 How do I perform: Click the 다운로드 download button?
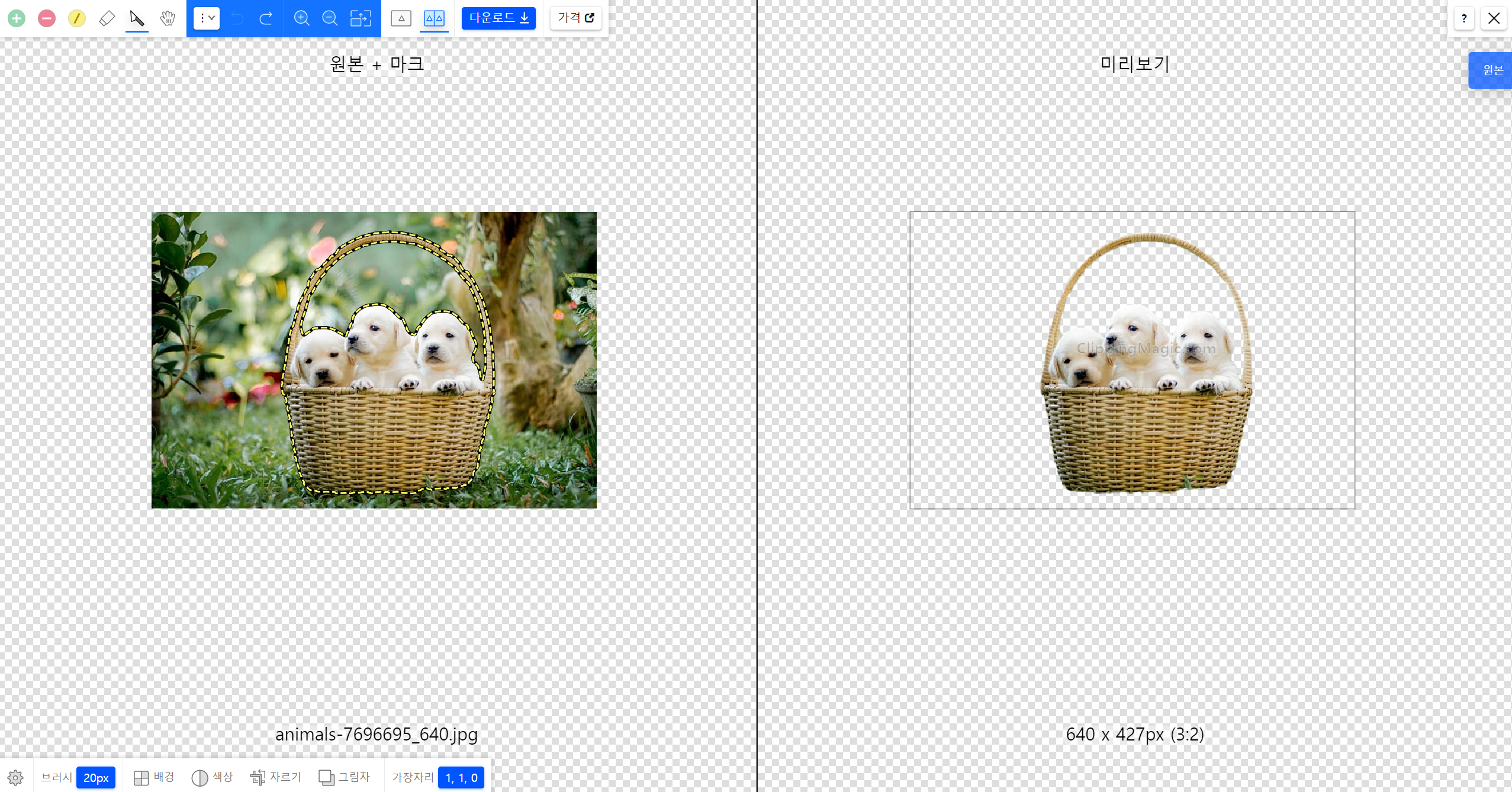click(x=498, y=18)
